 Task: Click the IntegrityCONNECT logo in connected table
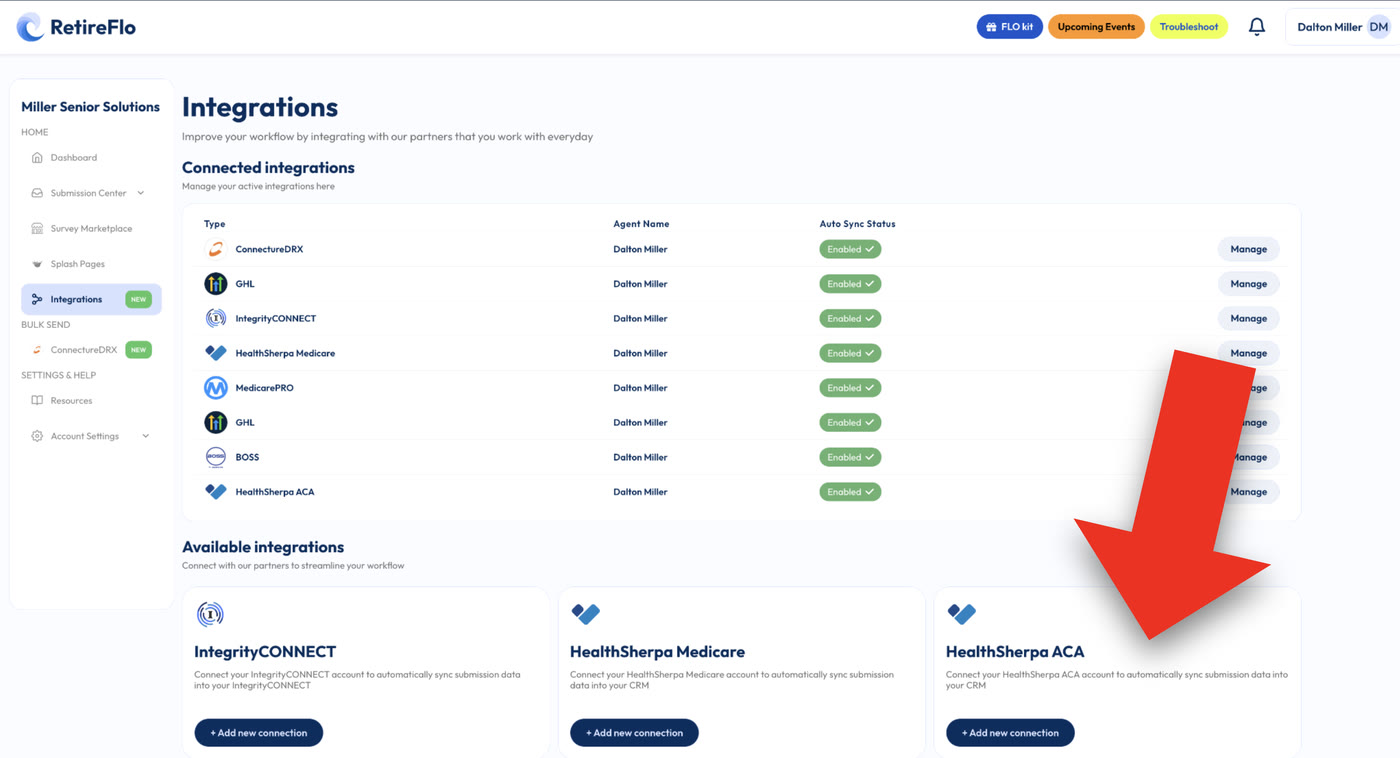[x=215, y=318]
